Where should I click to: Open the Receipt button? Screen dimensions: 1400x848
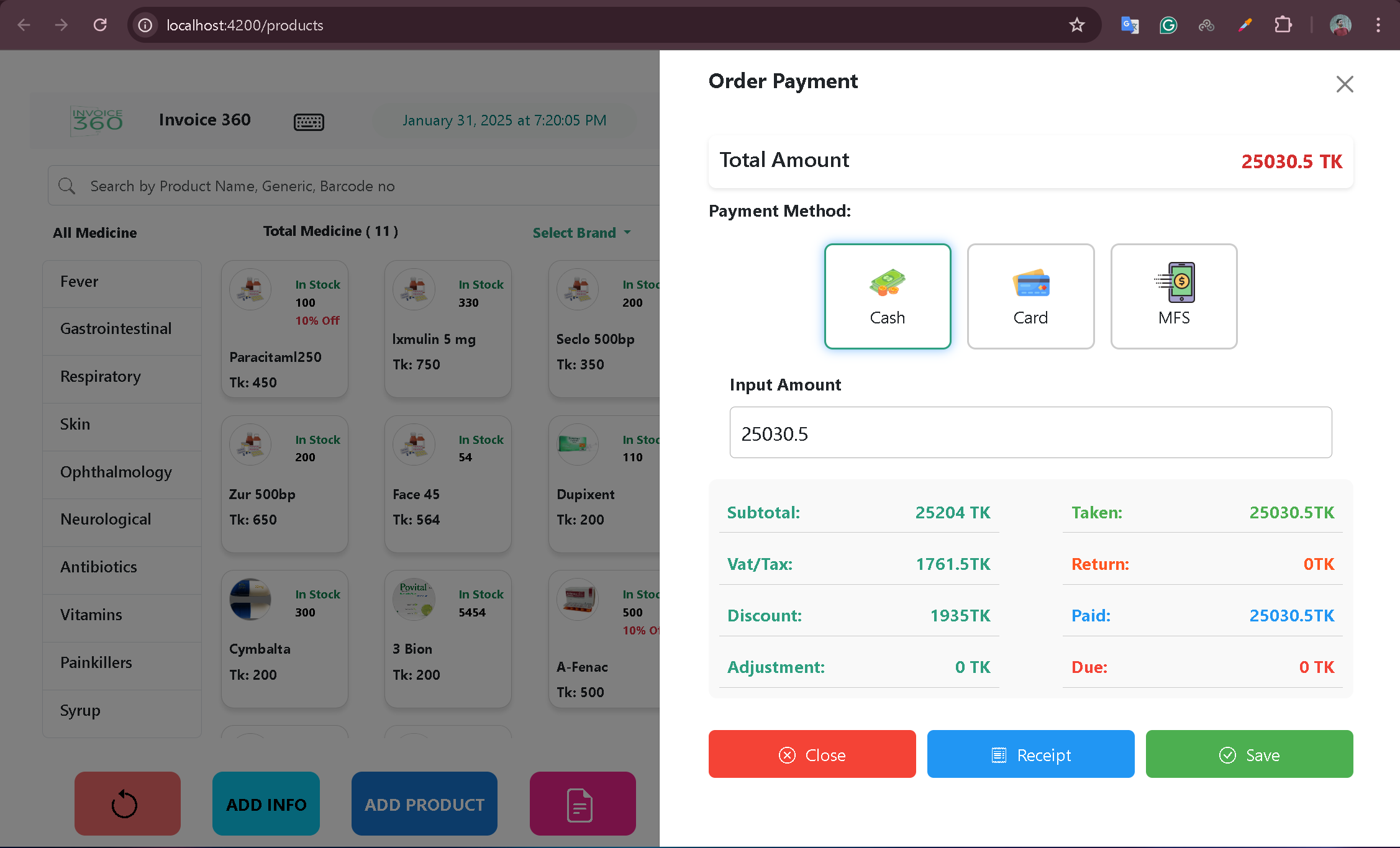point(1030,754)
